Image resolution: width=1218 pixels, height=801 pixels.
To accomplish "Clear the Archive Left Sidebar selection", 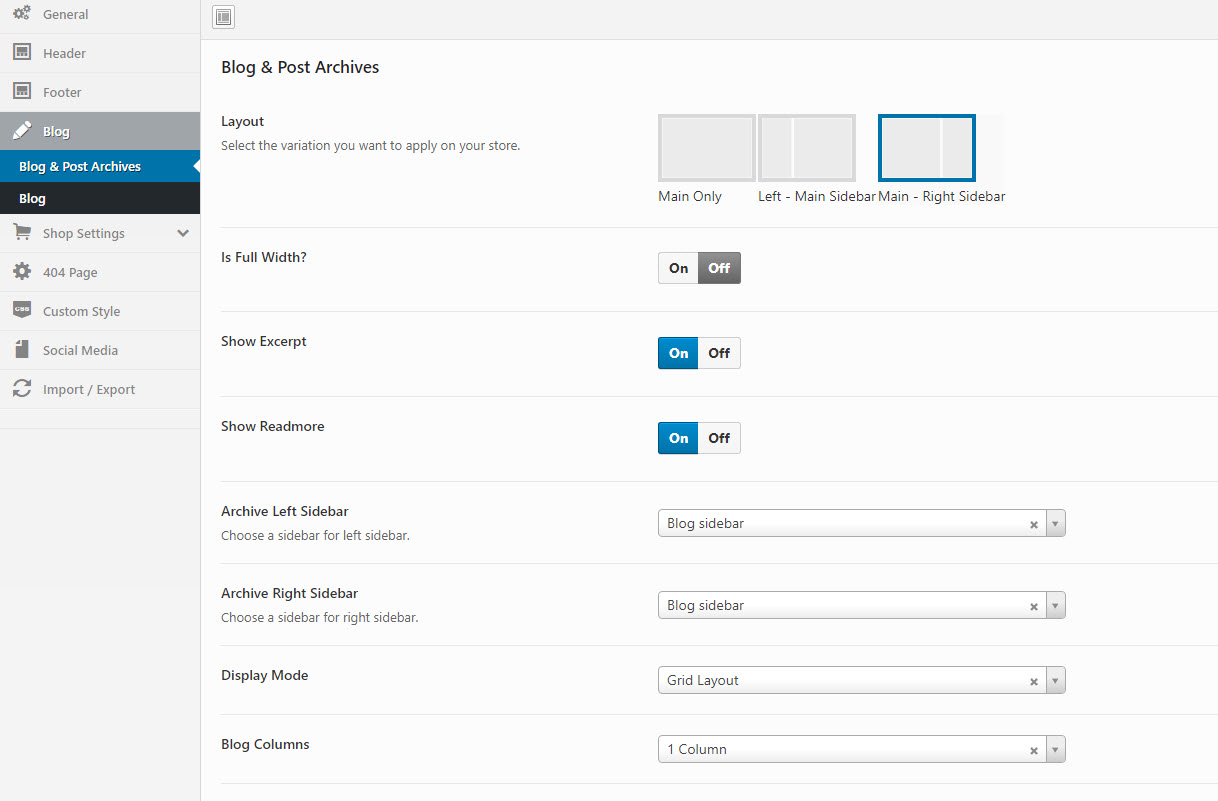I will click(1034, 524).
